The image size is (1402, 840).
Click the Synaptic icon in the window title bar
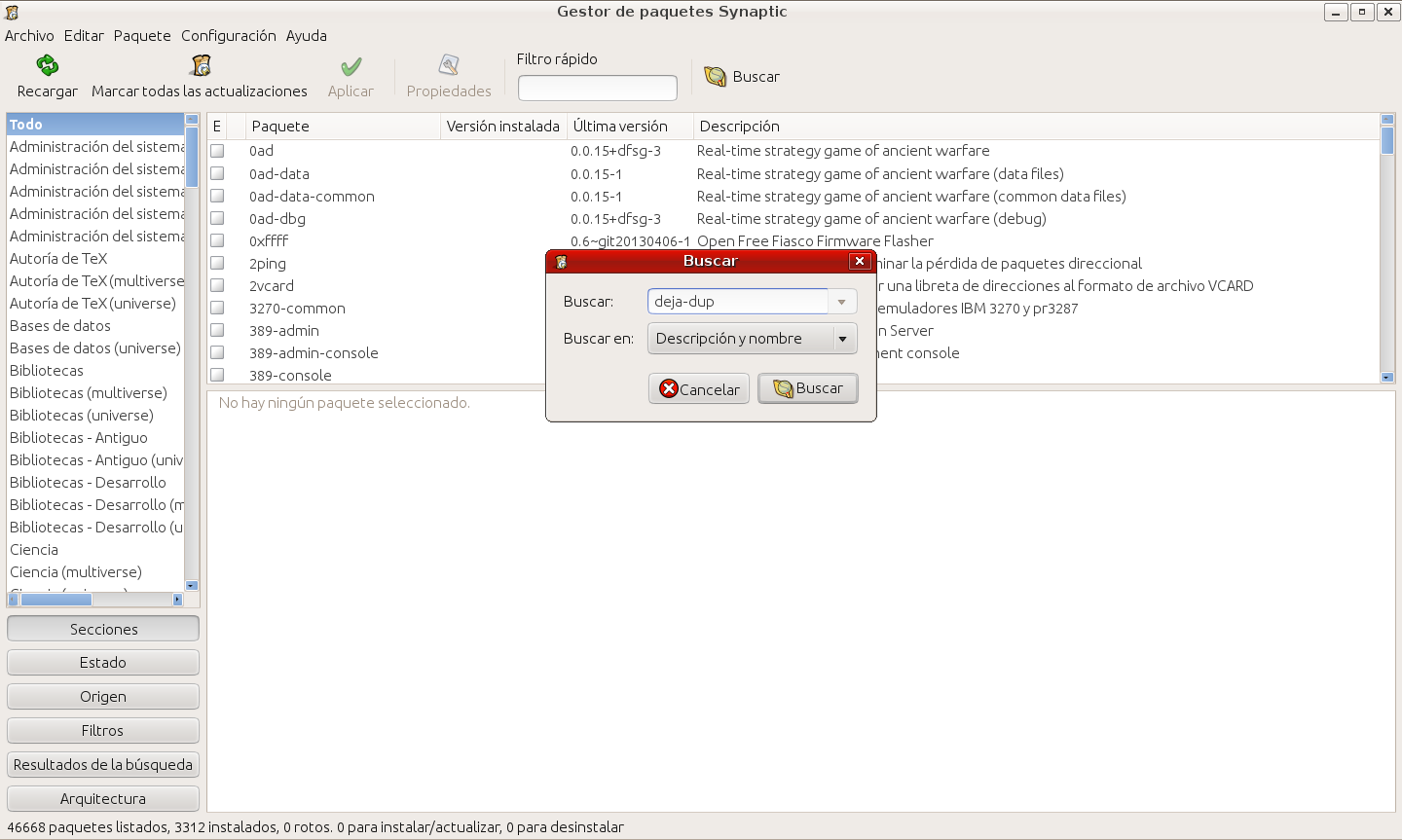(x=12, y=12)
